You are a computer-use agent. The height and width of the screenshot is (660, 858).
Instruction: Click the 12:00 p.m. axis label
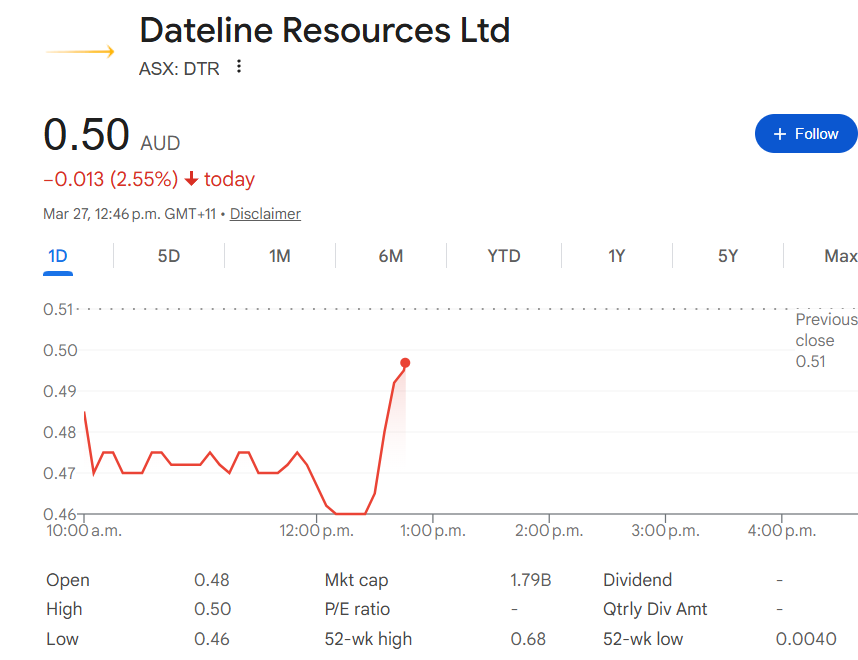316,531
